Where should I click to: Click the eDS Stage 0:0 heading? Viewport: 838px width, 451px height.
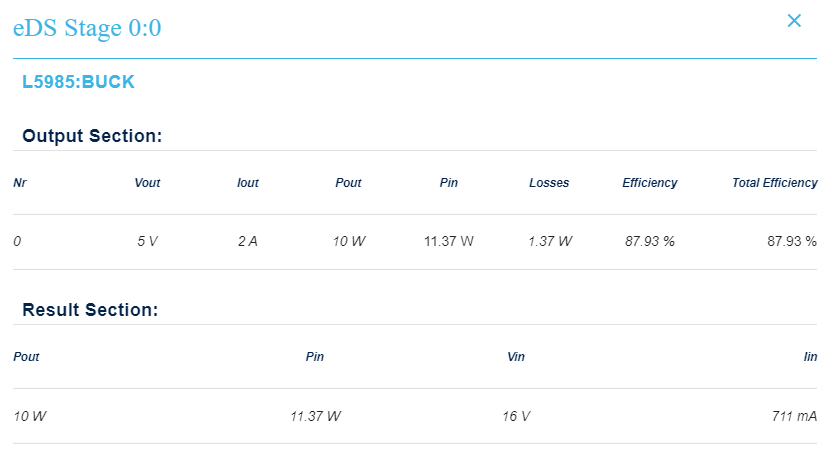tap(87, 28)
